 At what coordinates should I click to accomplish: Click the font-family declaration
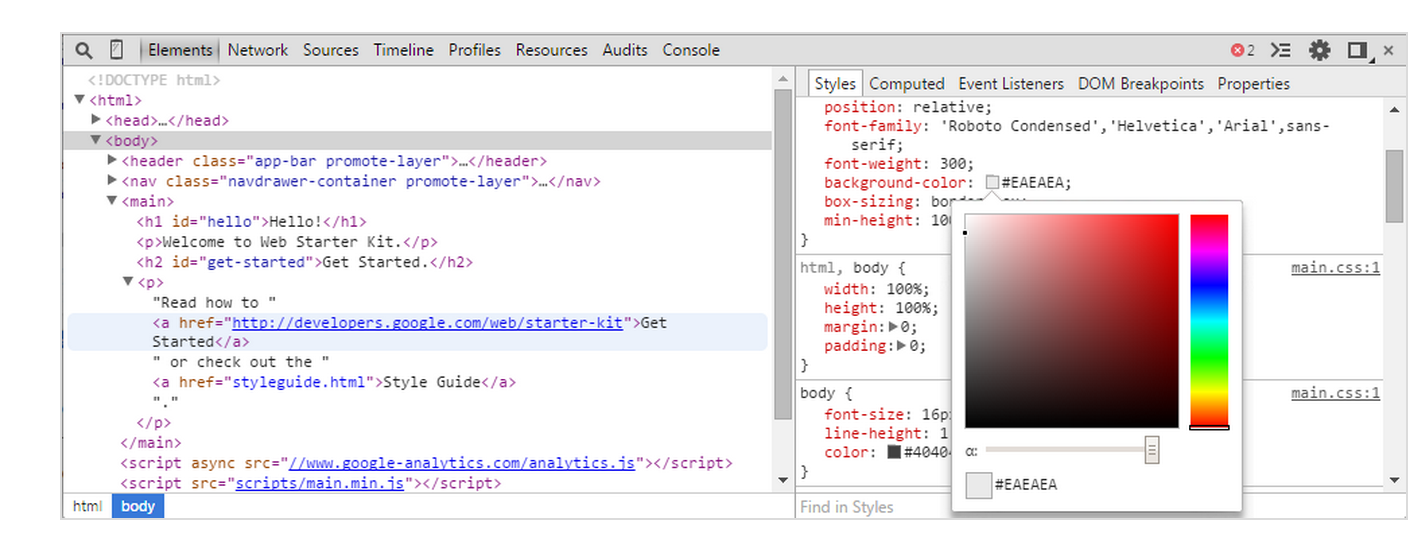click(1077, 135)
